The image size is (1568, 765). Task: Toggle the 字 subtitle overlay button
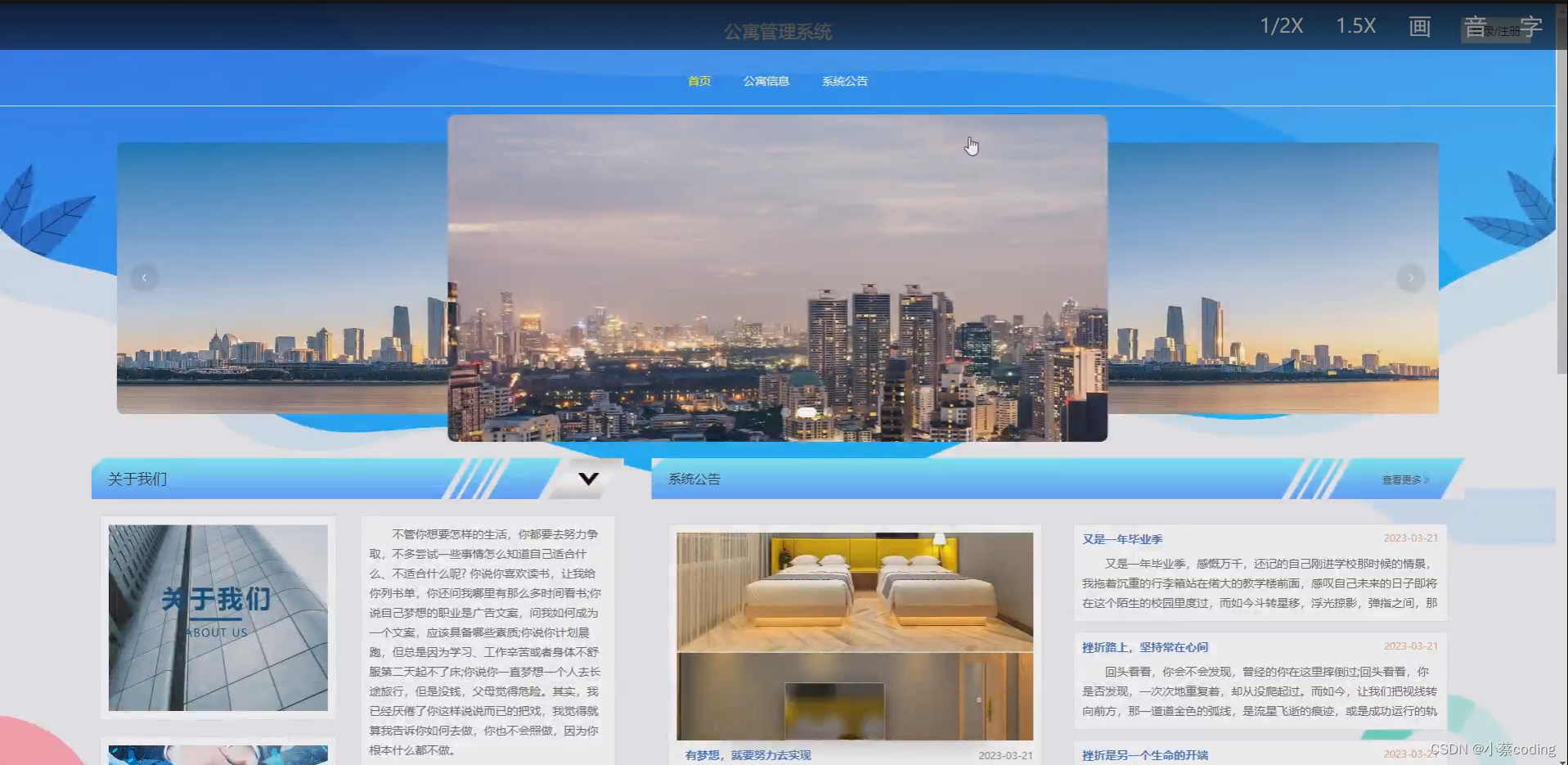pos(1531,26)
